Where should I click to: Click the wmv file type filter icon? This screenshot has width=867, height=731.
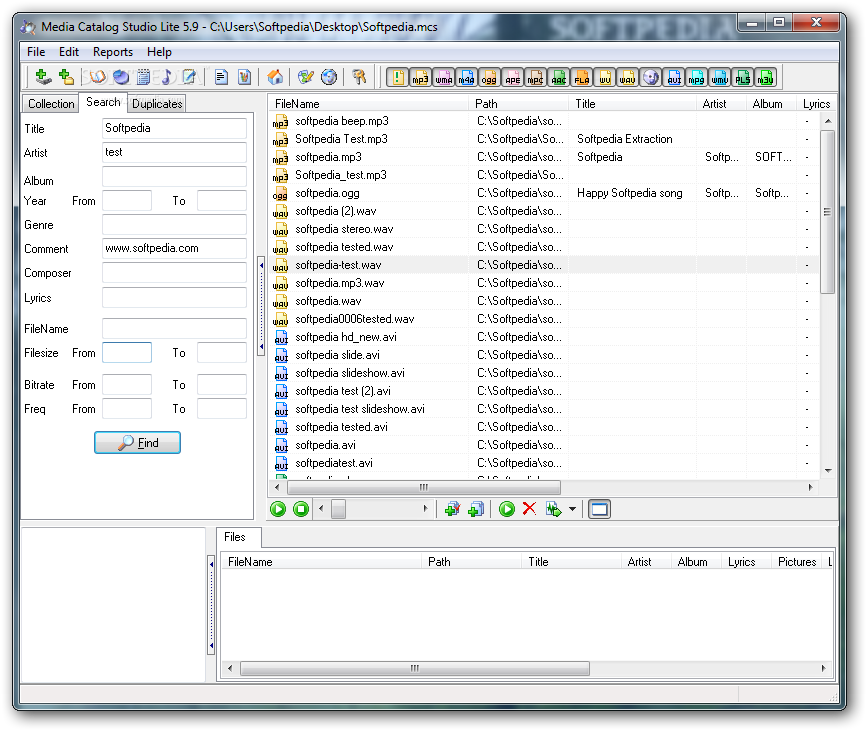[x=719, y=77]
